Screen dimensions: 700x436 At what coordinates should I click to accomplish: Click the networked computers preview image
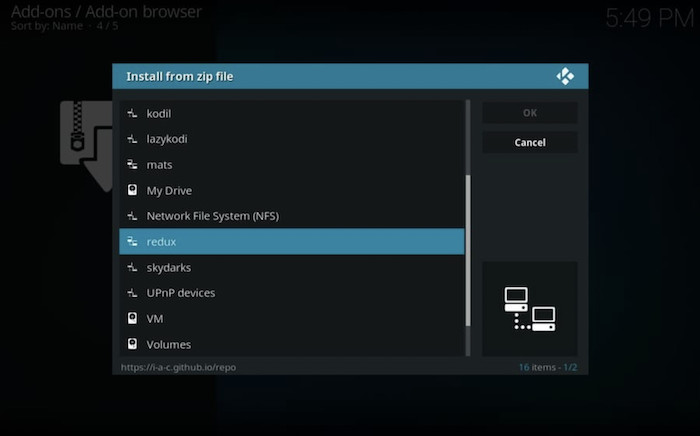530,309
